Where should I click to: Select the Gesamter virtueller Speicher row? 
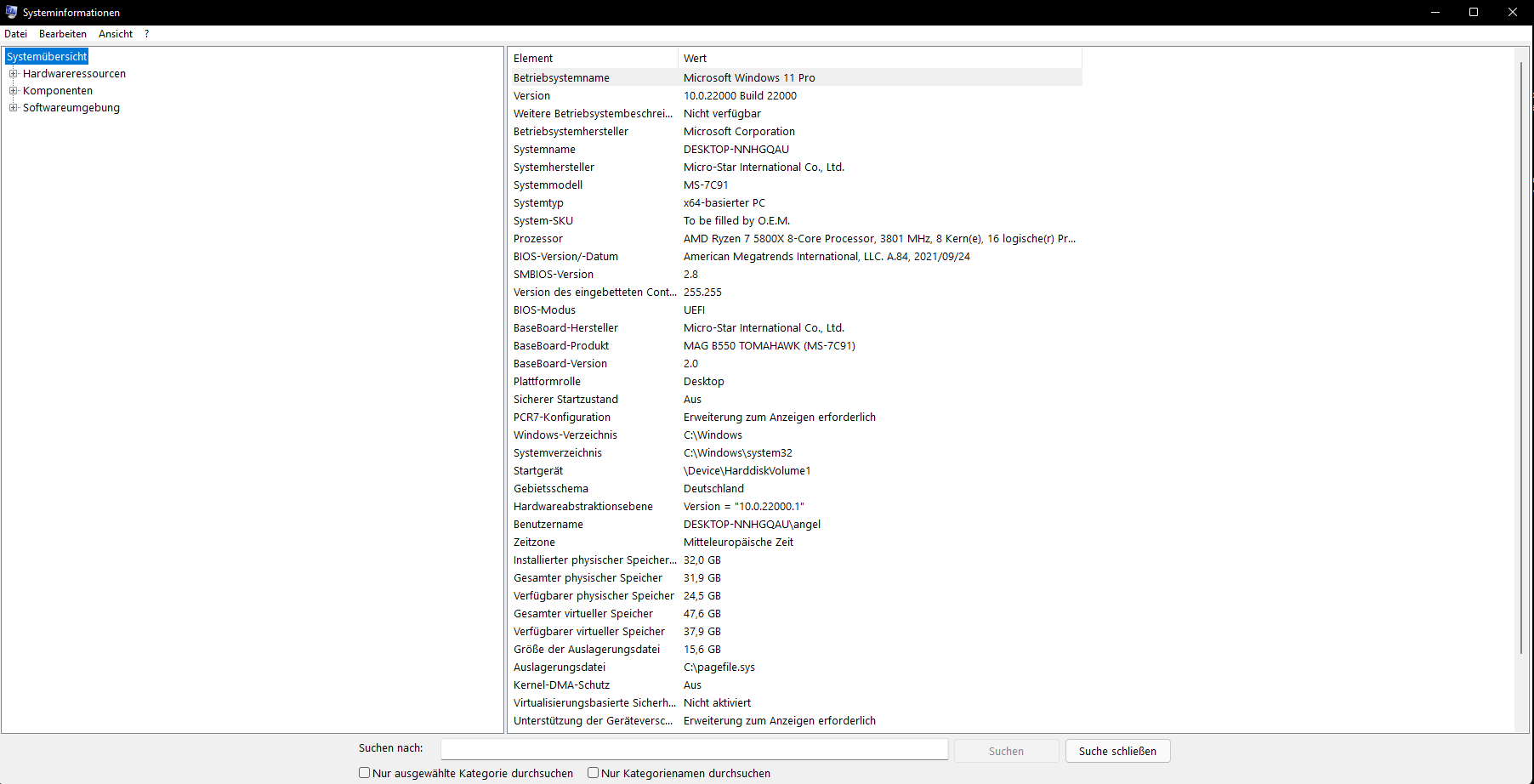point(795,613)
